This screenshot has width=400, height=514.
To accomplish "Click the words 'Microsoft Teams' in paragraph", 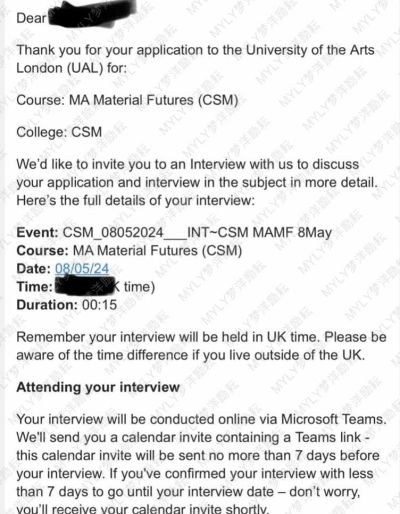I will tap(334, 419).
